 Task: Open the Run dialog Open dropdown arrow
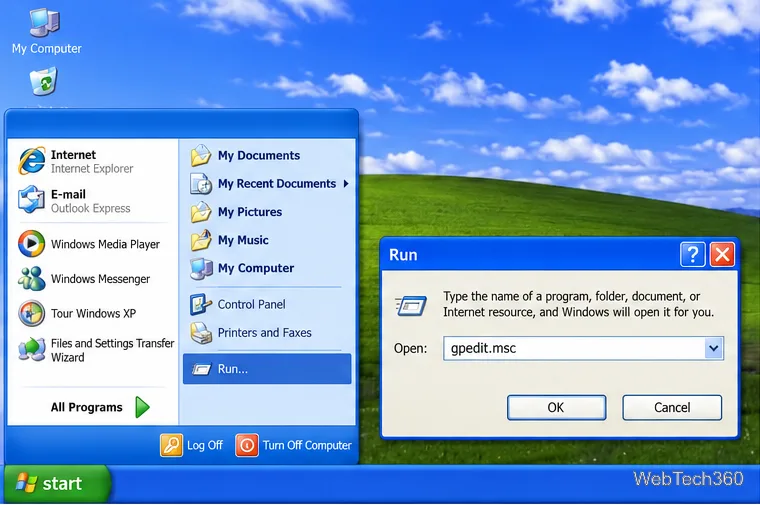coord(713,348)
